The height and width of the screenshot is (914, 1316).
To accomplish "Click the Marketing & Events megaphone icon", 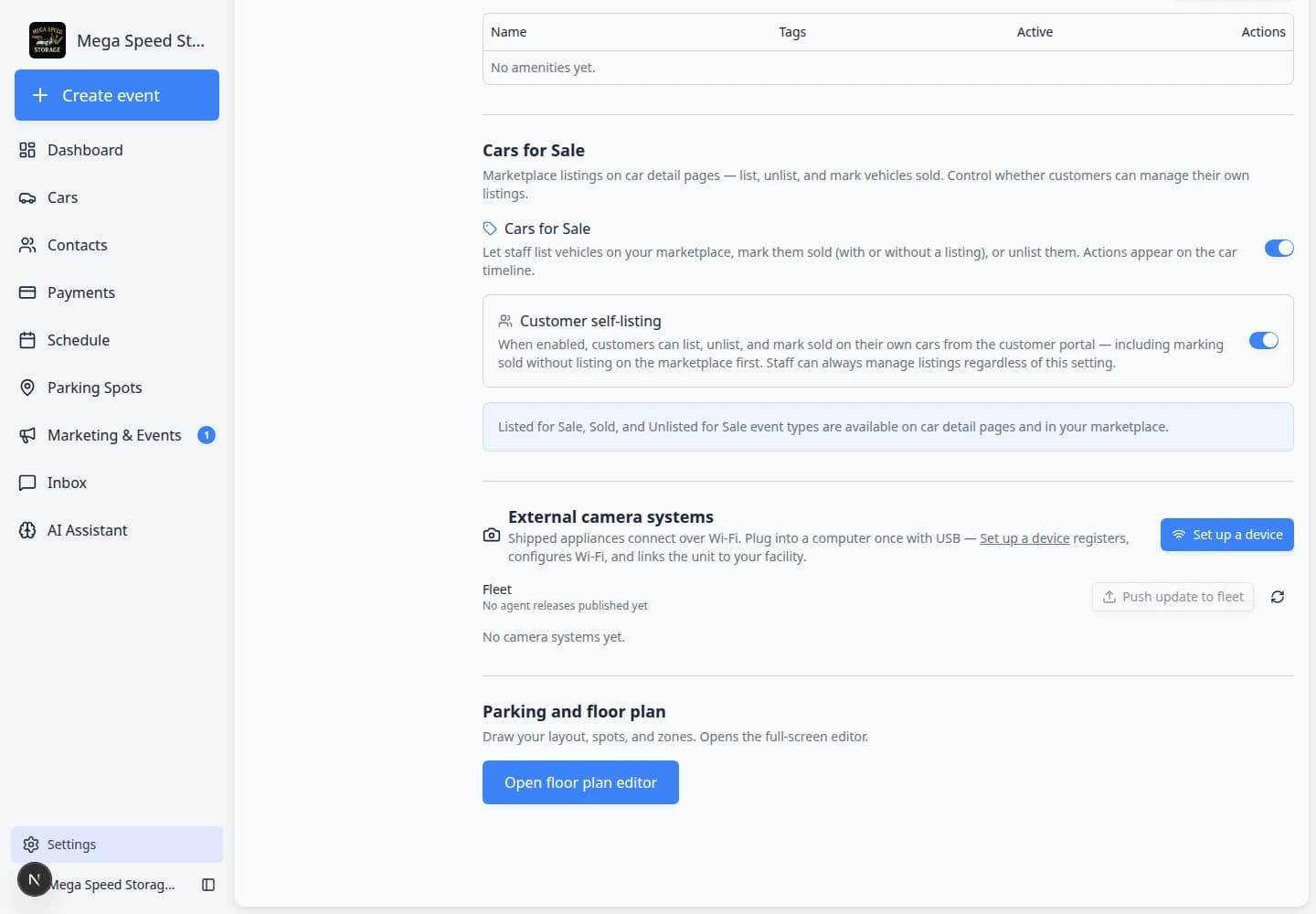I will coord(27,435).
